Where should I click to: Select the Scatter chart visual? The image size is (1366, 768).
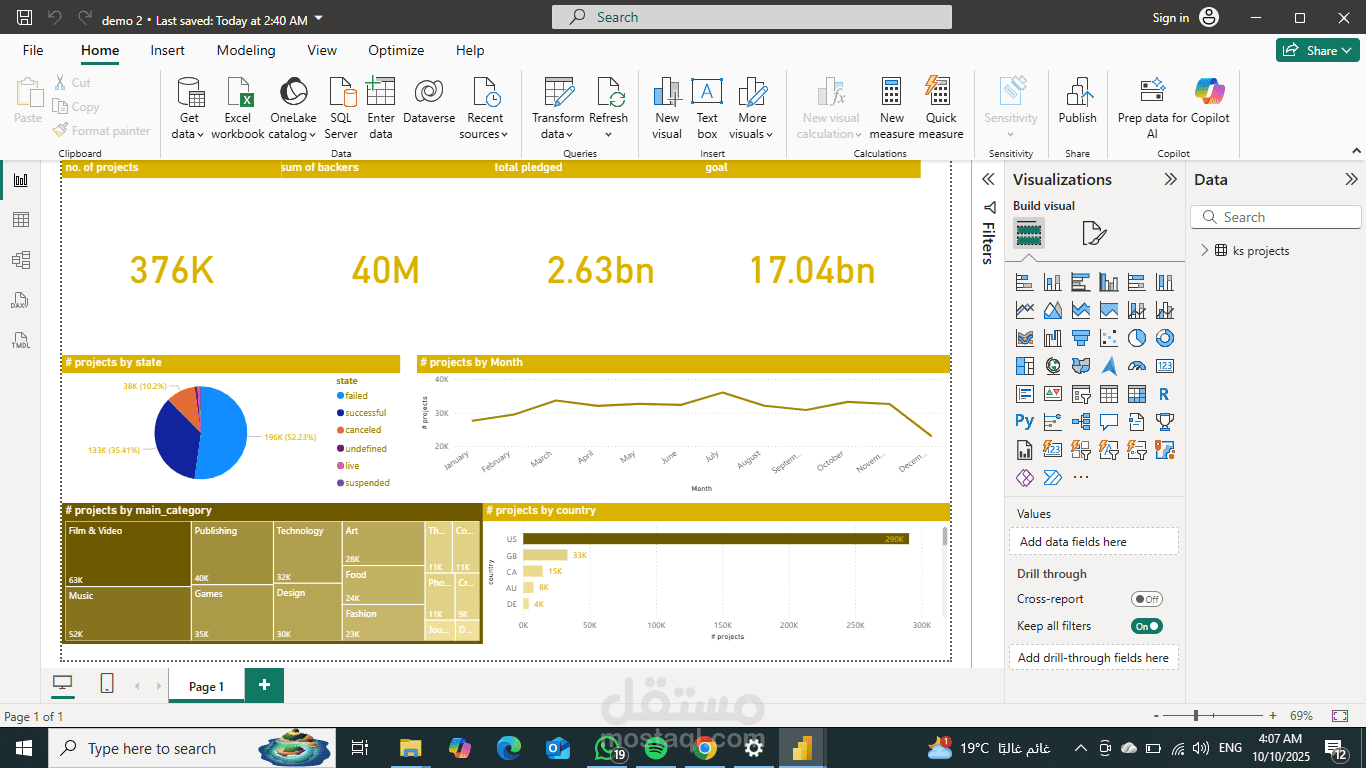point(1108,338)
